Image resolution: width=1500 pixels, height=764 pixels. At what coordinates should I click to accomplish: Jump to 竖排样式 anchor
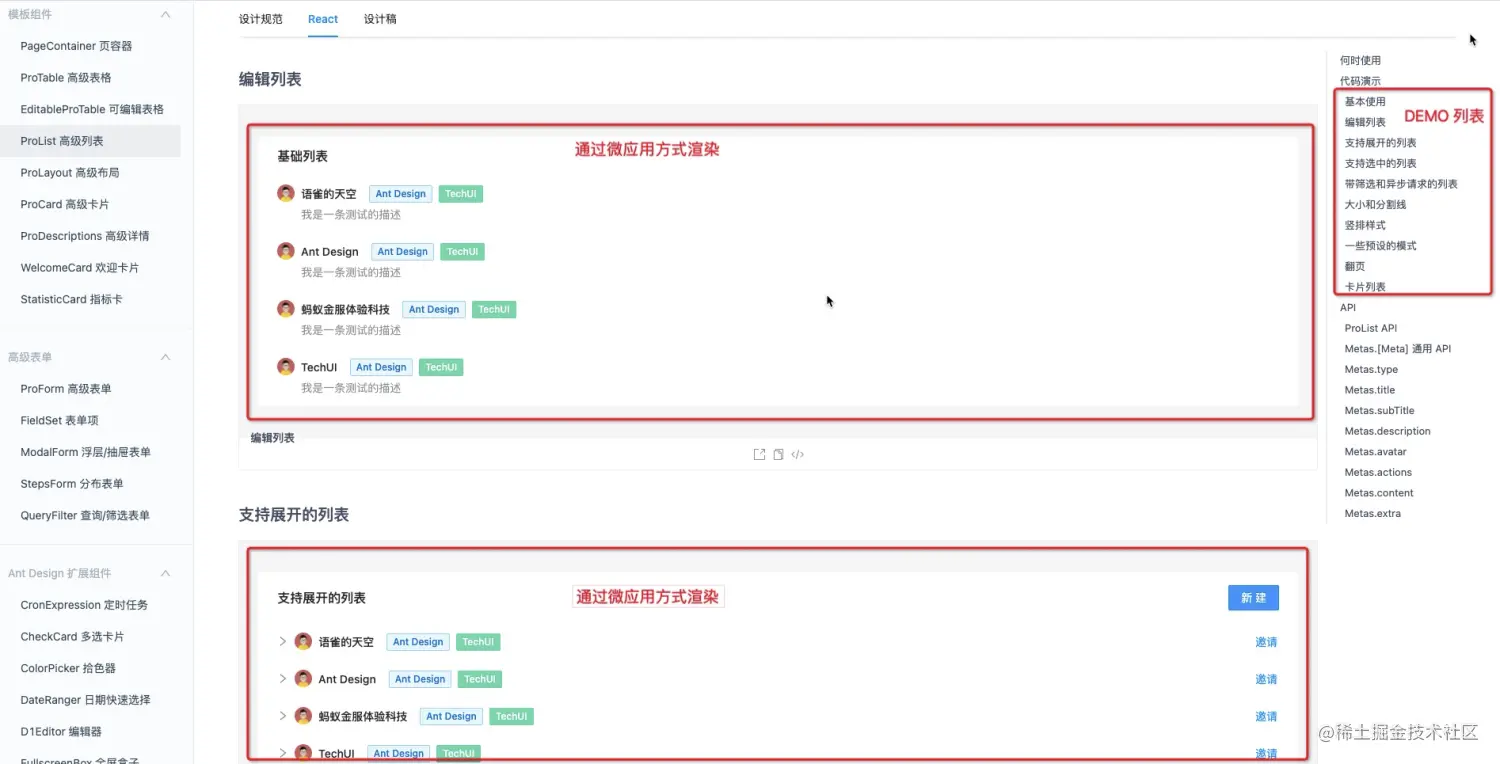[1365, 225]
